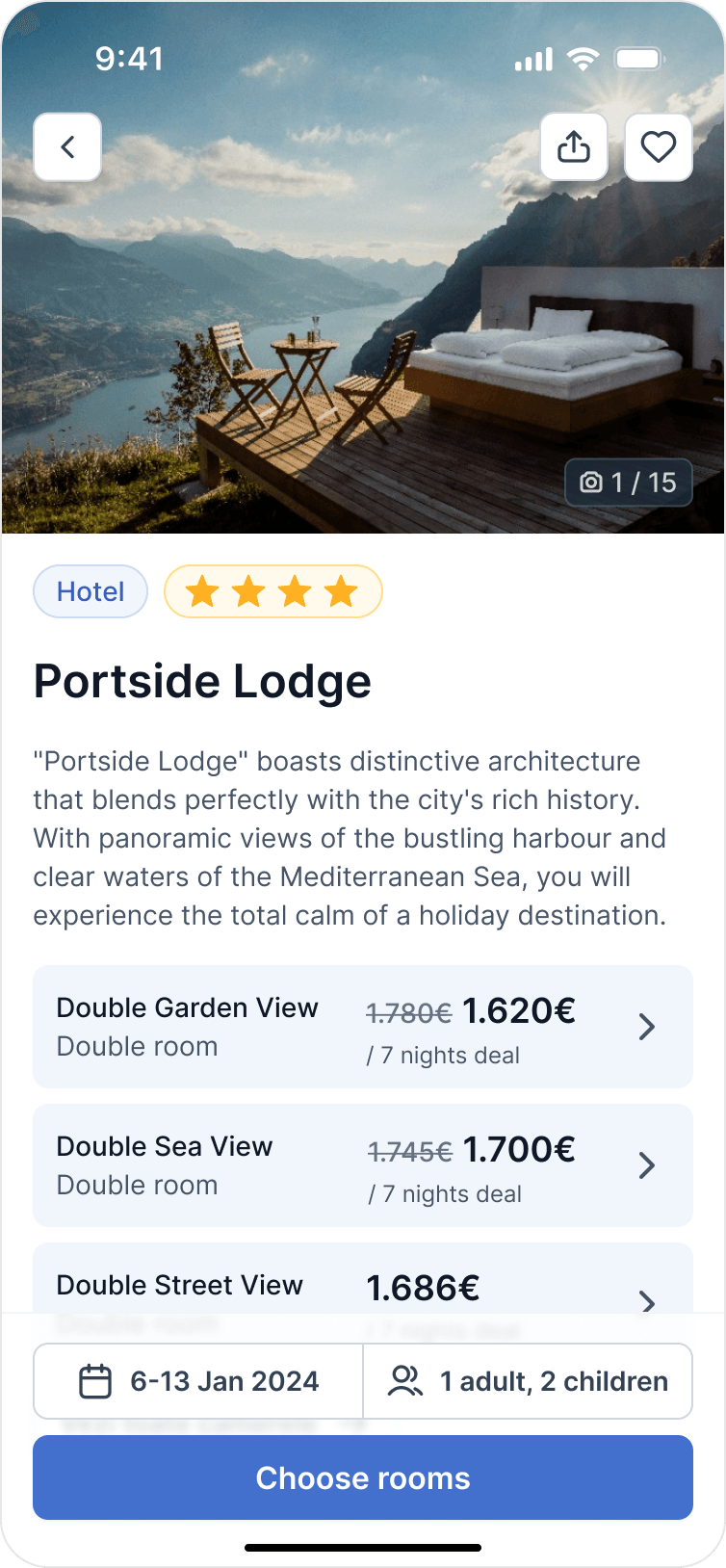The height and width of the screenshot is (1568, 726).
Task: Click the calendar icon beside the dates
Action: [x=94, y=1381]
